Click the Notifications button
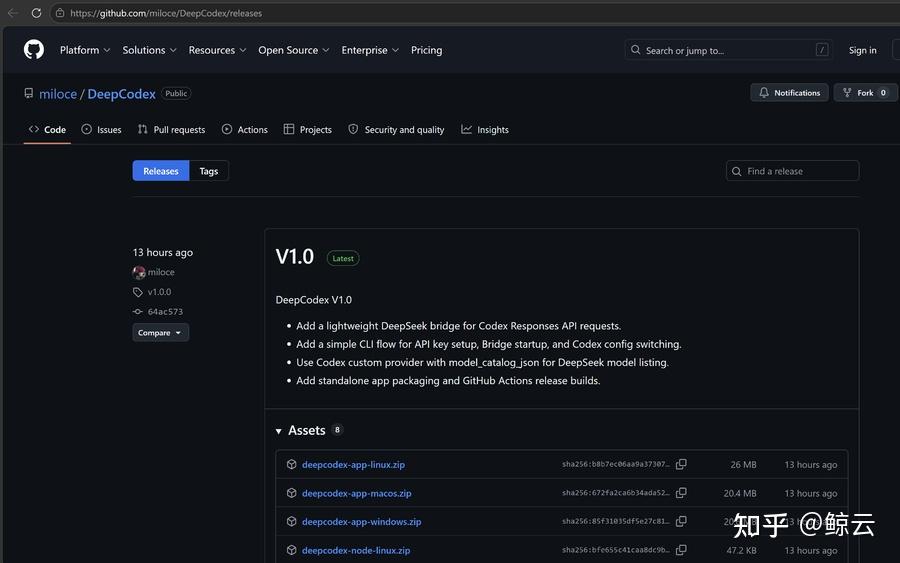 [x=789, y=92]
